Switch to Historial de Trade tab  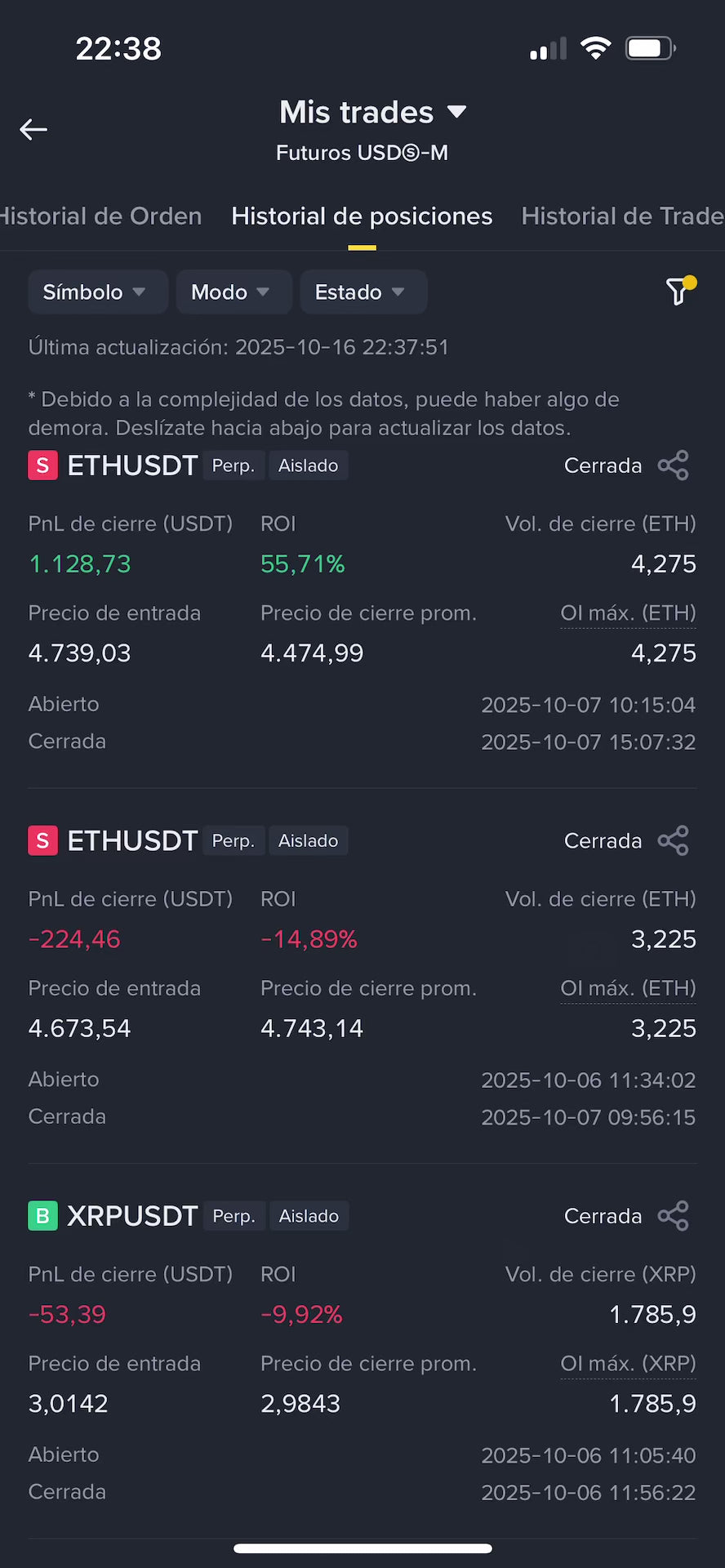coord(622,216)
